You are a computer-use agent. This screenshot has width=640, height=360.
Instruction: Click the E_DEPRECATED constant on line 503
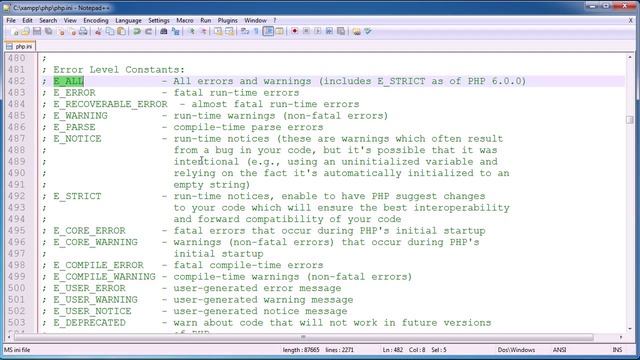pos(89,323)
